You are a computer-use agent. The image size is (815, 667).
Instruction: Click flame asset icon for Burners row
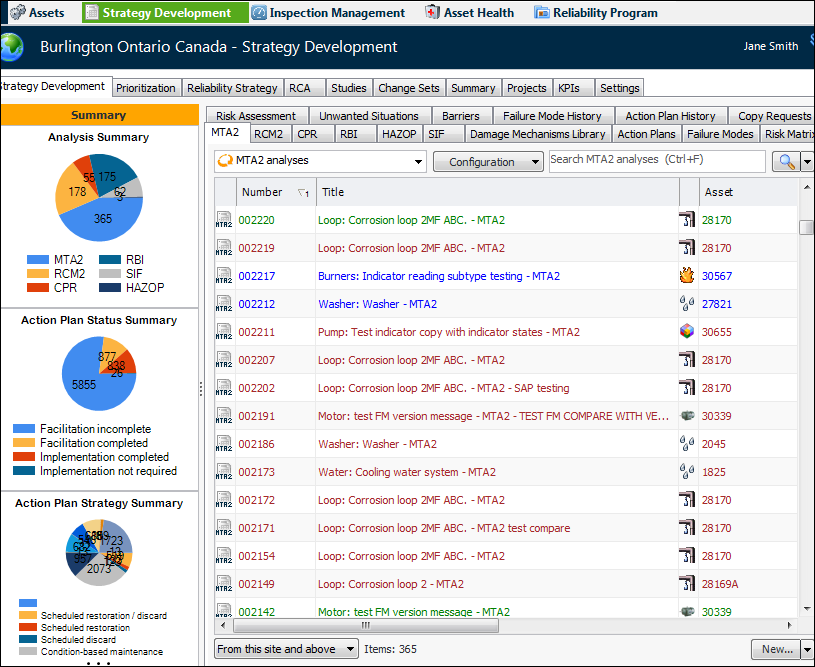click(687, 276)
